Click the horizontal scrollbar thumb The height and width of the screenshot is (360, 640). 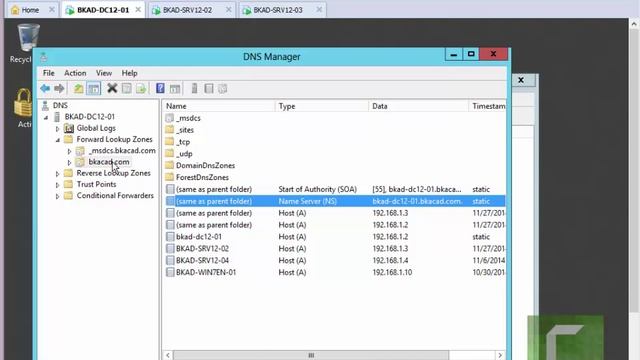coord(311,355)
